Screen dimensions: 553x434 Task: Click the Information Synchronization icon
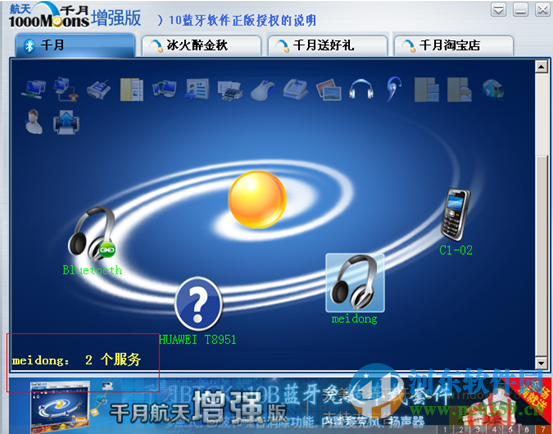click(164, 88)
